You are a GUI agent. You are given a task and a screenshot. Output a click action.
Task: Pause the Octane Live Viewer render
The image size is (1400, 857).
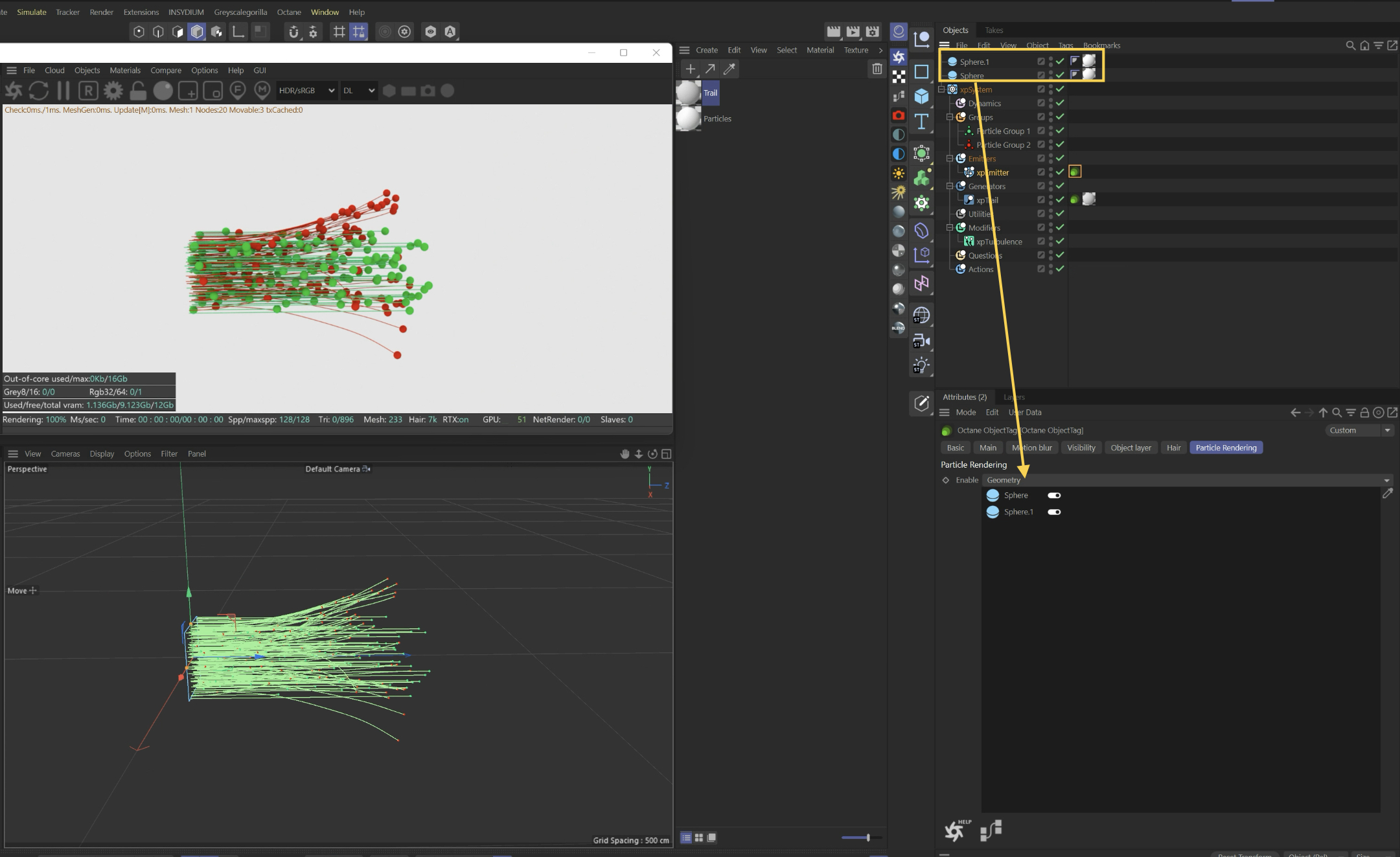coord(63,91)
